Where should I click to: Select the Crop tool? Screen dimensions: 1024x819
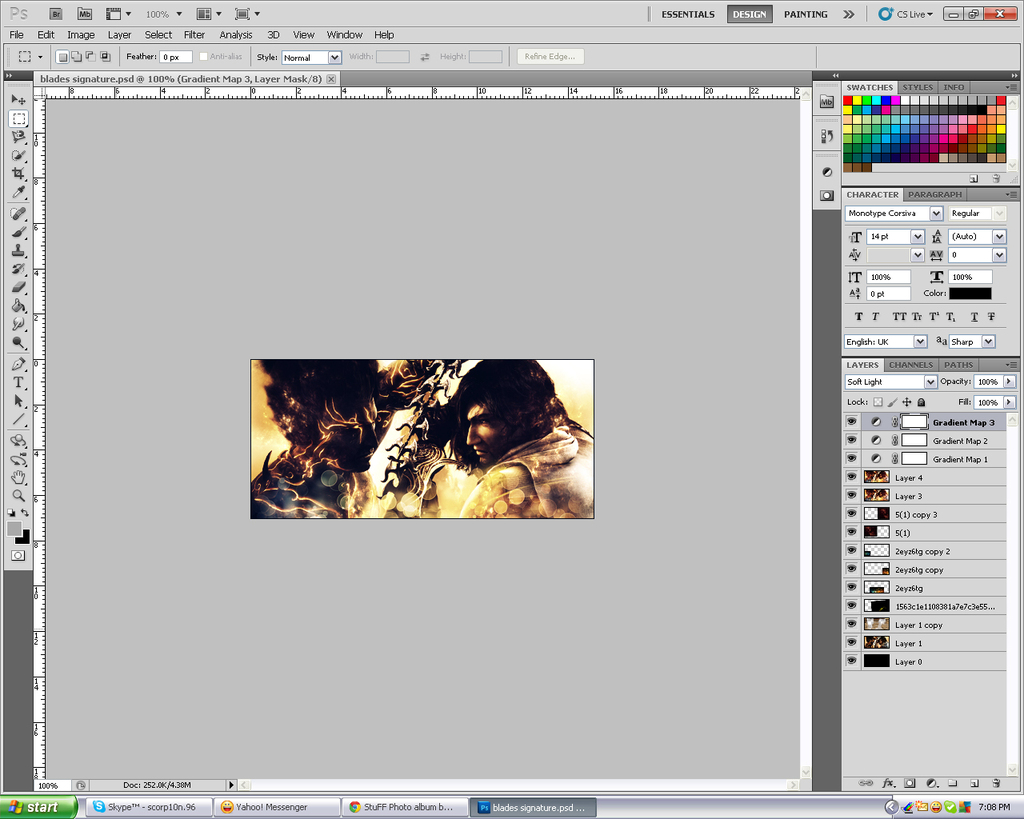[x=18, y=174]
